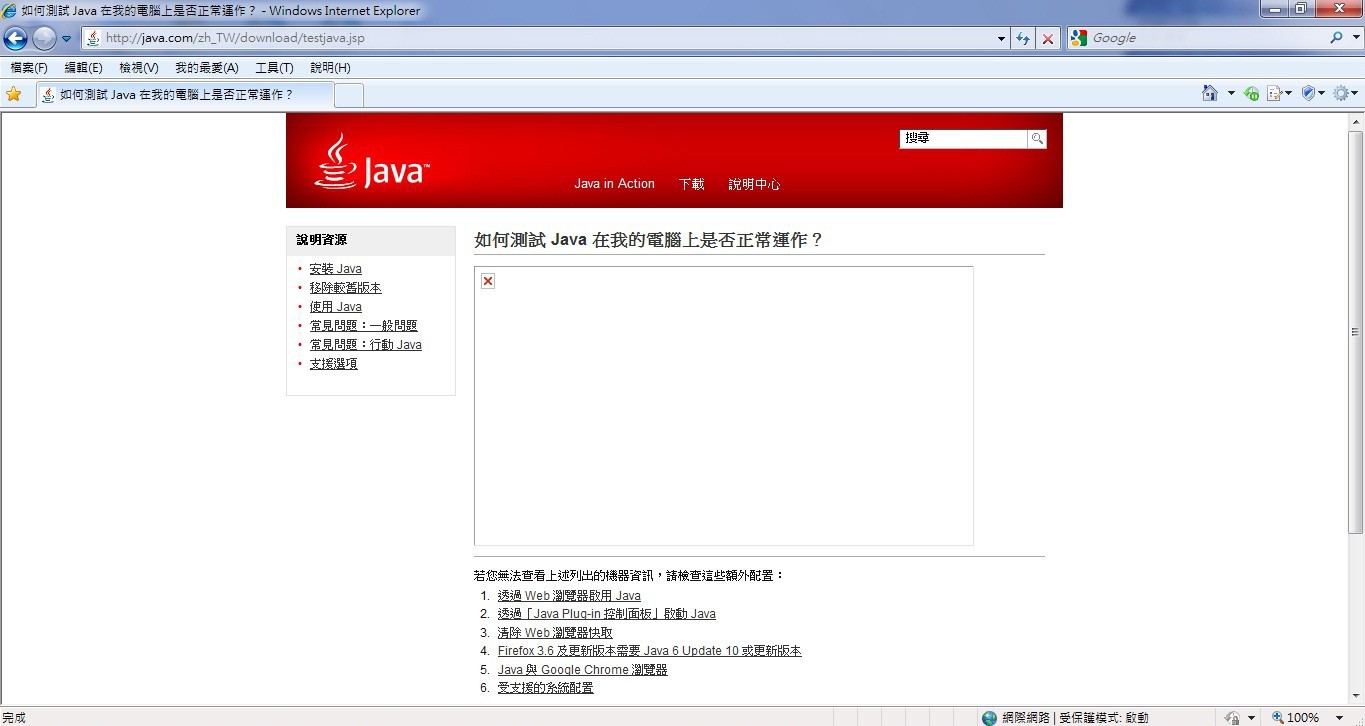This screenshot has height=726, width=1365.
Task: Click the security lock icon in status bar
Action: coord(1233,717)
